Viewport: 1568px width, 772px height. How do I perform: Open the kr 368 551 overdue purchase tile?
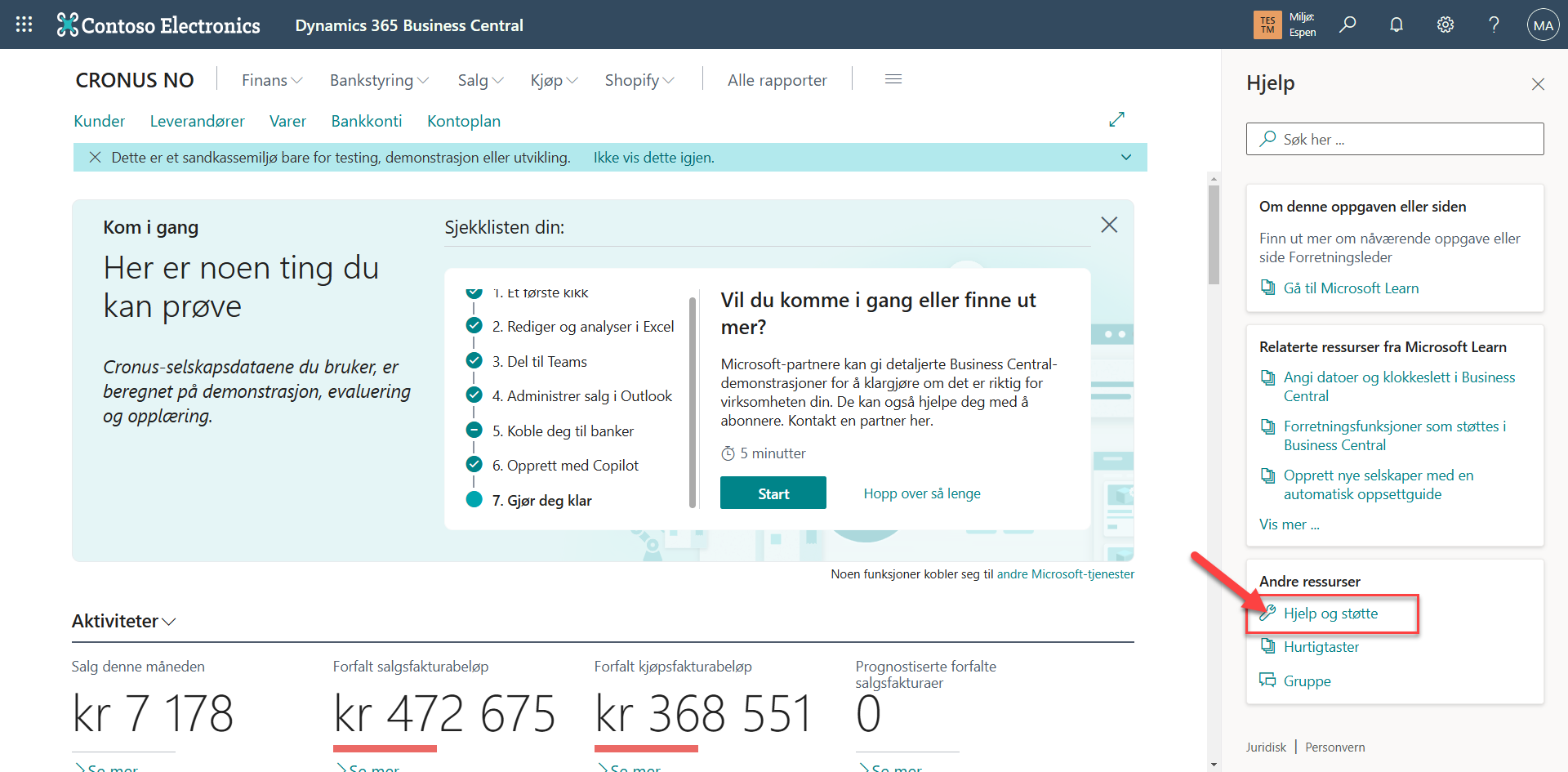(x=704, y=712)
